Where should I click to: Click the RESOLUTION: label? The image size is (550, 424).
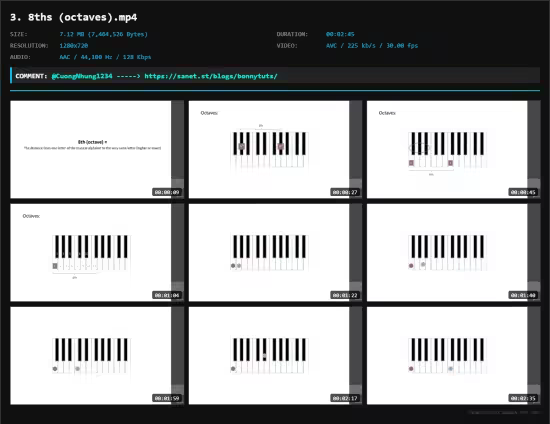pos(29,46)
